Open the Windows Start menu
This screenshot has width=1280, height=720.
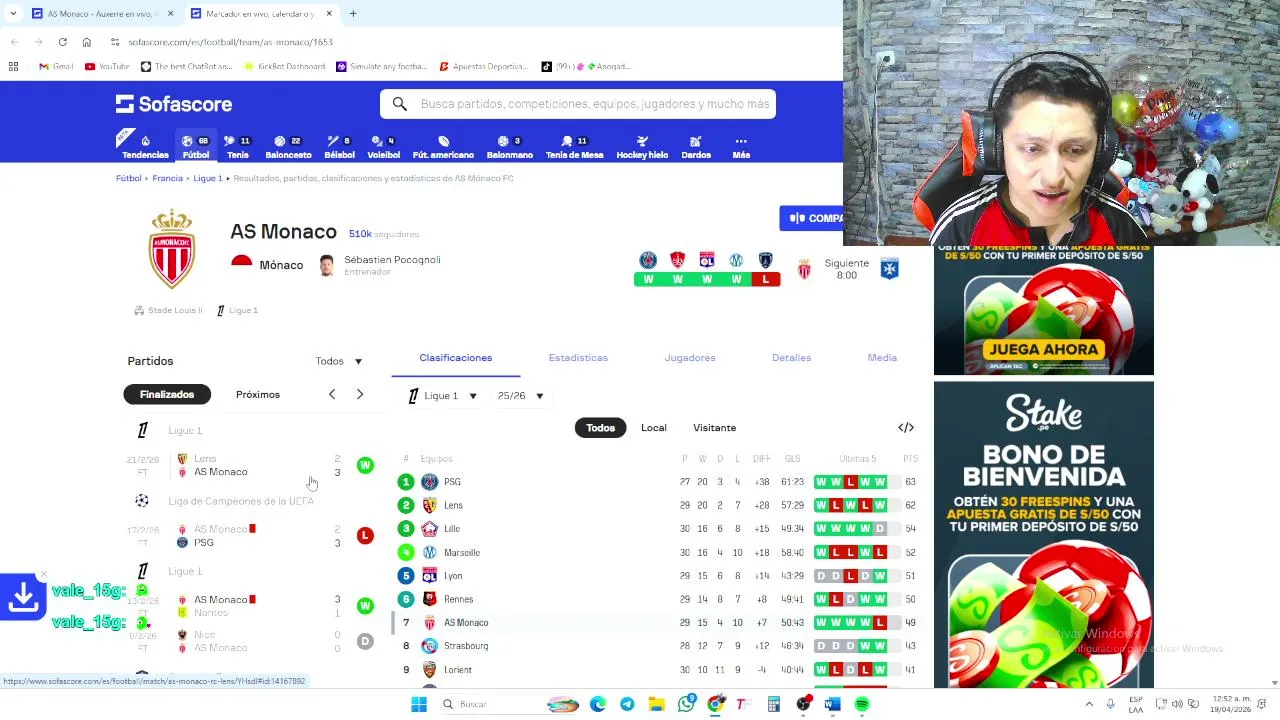[x=419, y=704]
